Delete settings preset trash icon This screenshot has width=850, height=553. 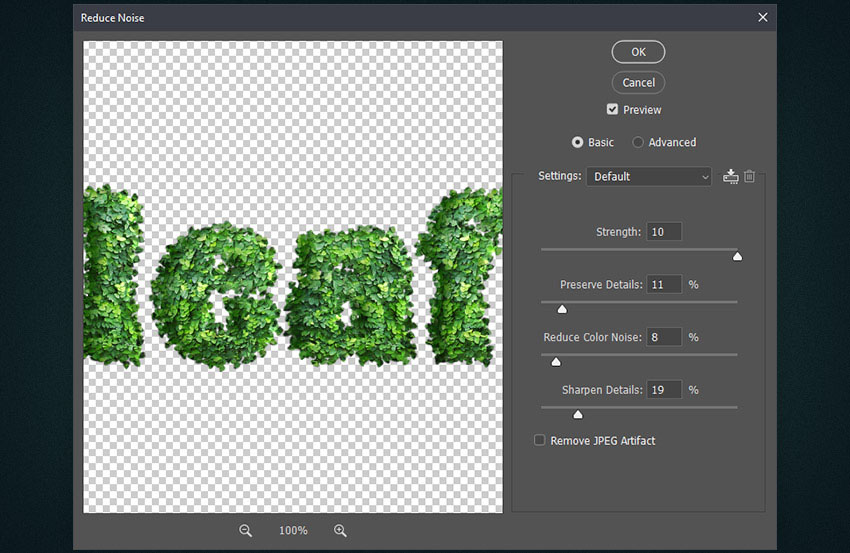[x=749, y=177]
